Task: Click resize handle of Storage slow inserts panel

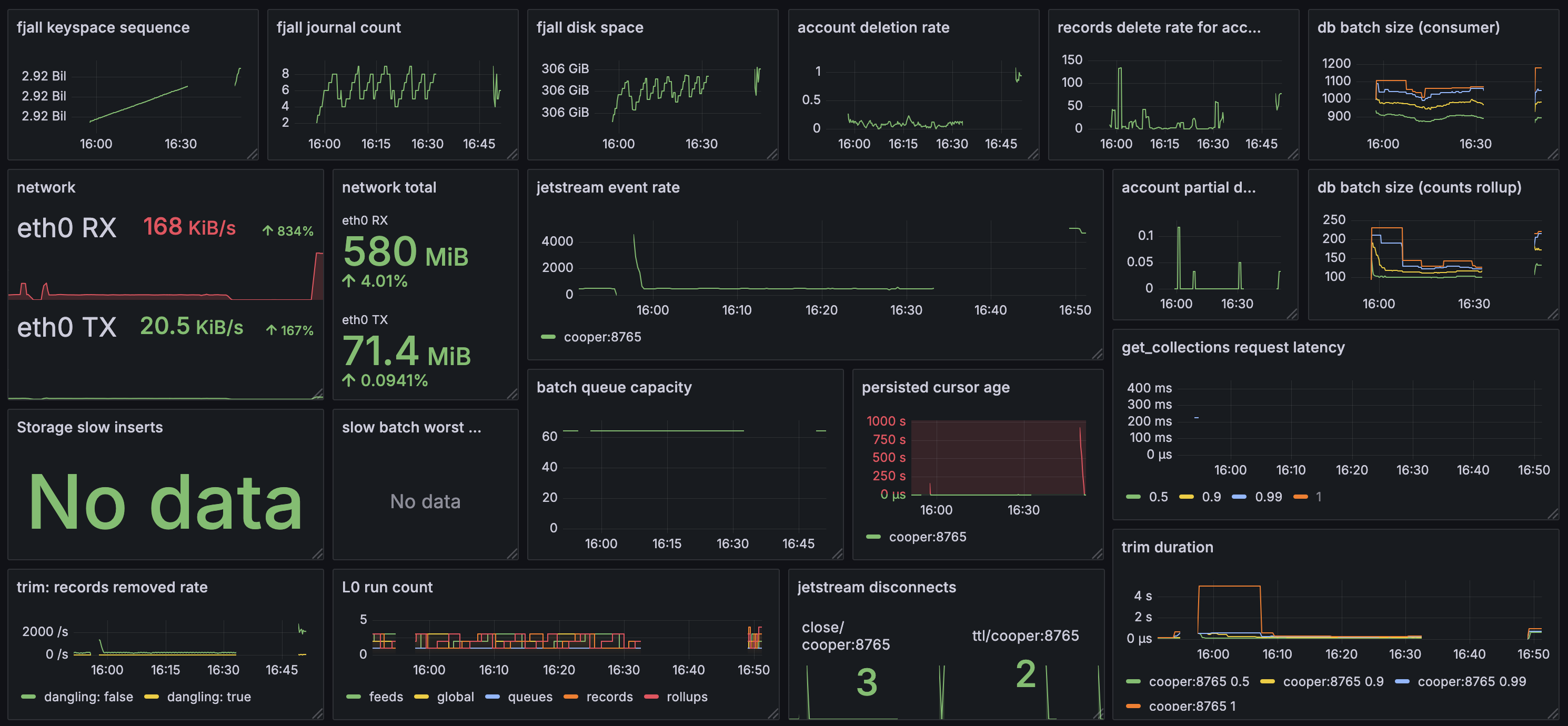Action: (x=318, y=554)
